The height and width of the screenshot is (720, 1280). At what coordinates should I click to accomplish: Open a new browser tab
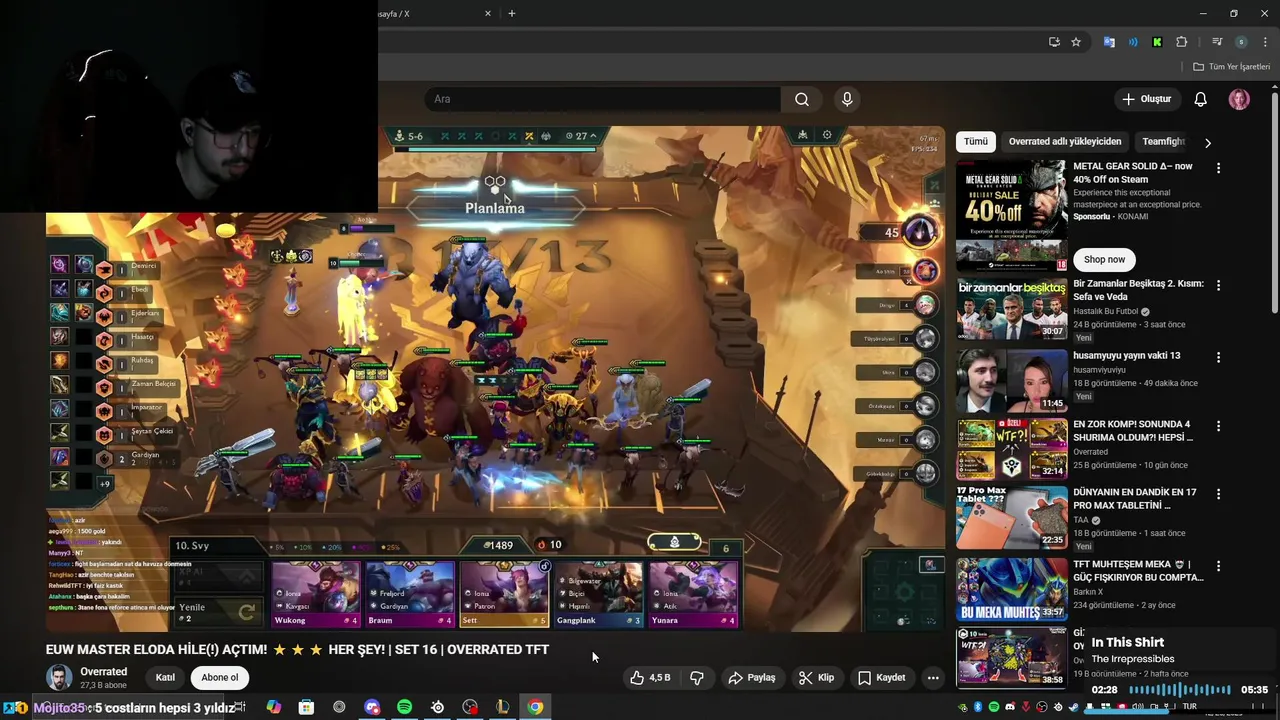click(512, 14)
